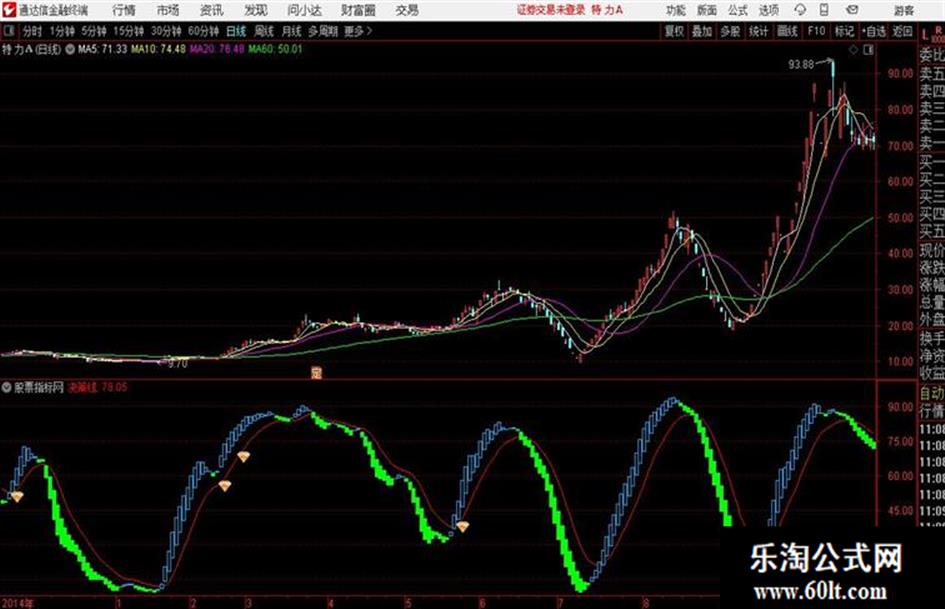Click the MA20 purple label
This screenshot has height=609, width=945.
point(217,49)
